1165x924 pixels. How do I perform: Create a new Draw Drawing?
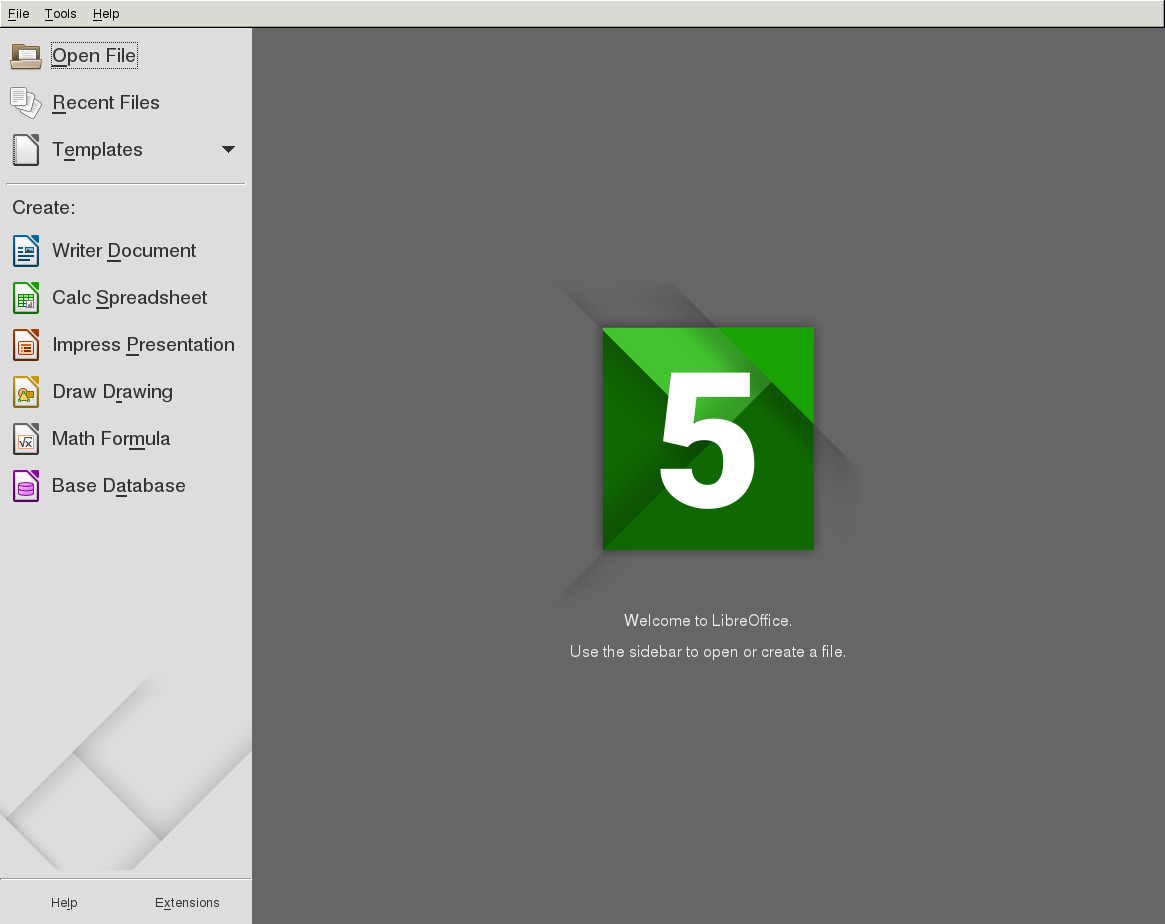click(x=112, y=391)
